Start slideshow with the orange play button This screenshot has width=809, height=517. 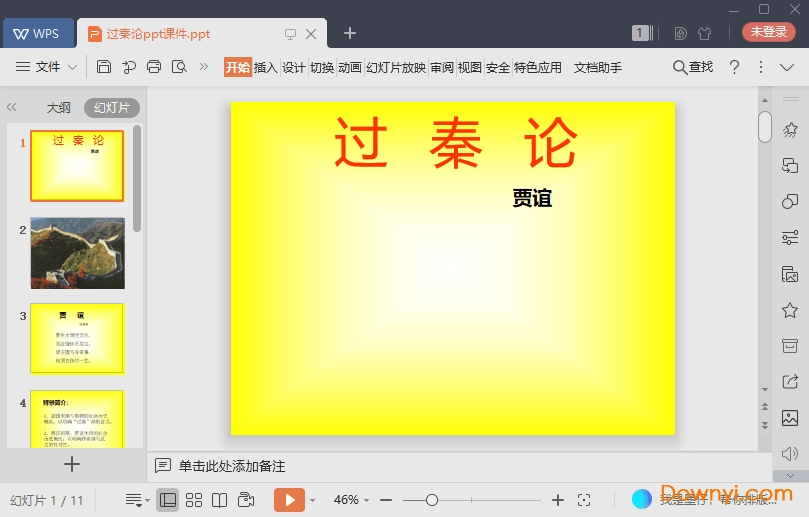289,500
